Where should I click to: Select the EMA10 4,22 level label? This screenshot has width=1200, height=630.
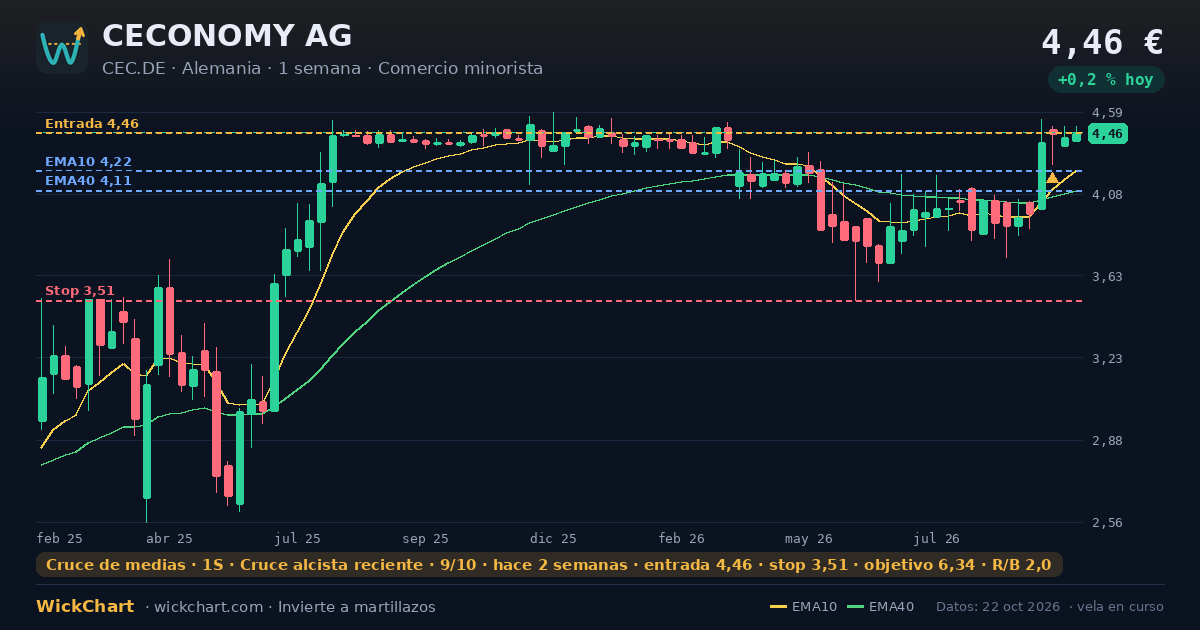tap(88, 162)
